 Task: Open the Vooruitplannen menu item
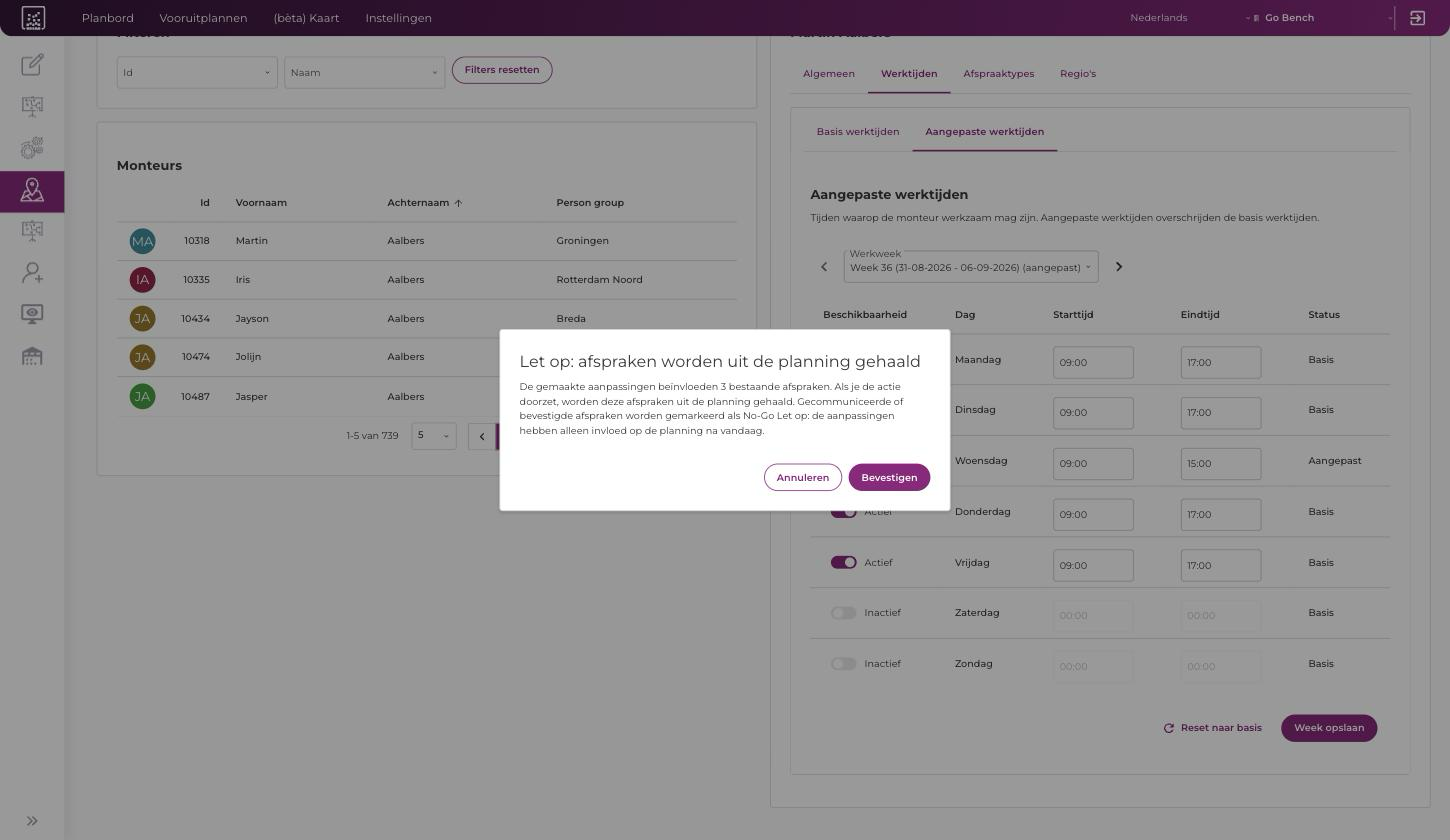coord(203,18)
